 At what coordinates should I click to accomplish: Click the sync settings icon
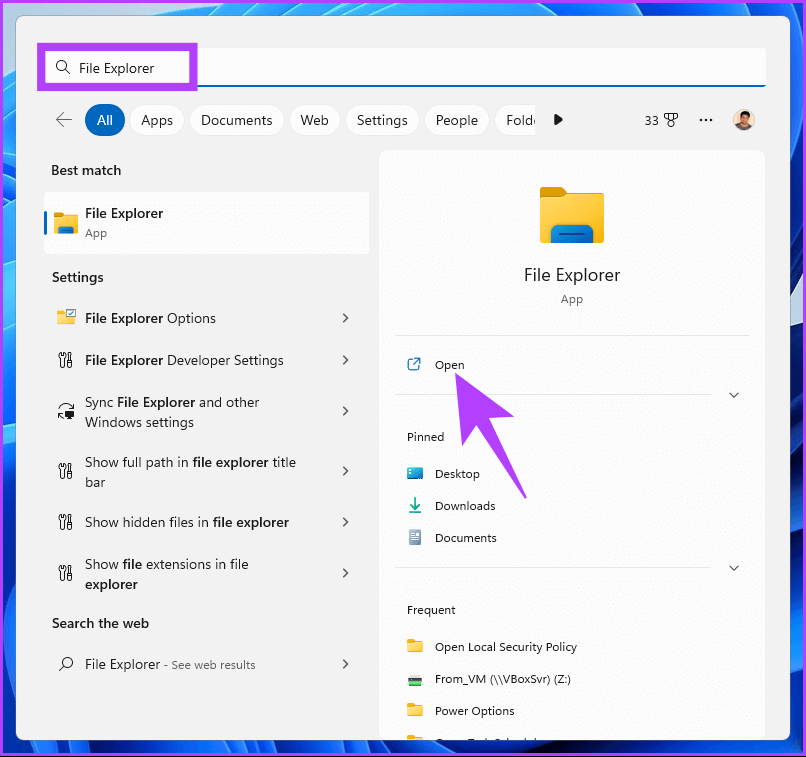[66, 411]
